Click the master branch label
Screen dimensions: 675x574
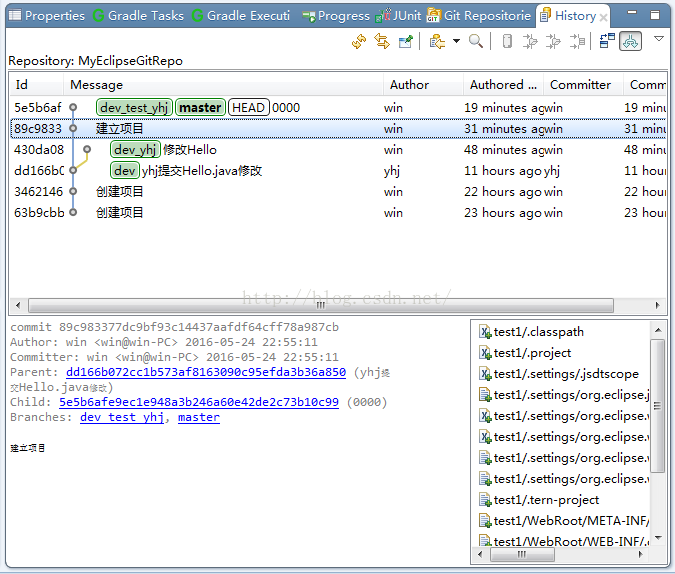click(x=200, y=108)
